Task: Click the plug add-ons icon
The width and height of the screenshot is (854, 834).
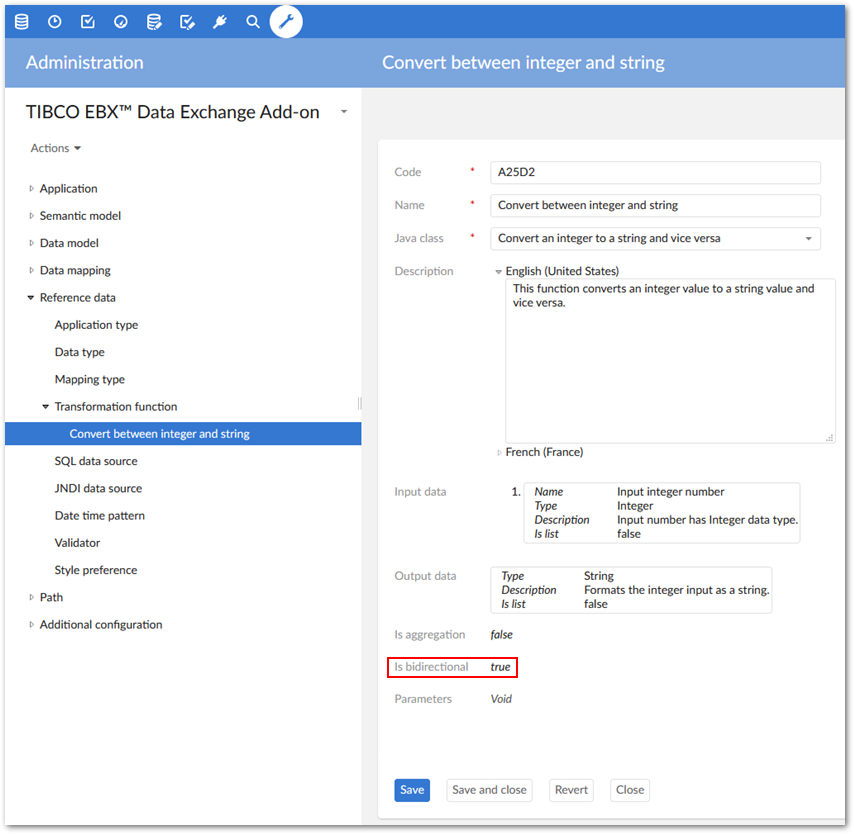Action: pyautogui.click(x=220, y=21)
